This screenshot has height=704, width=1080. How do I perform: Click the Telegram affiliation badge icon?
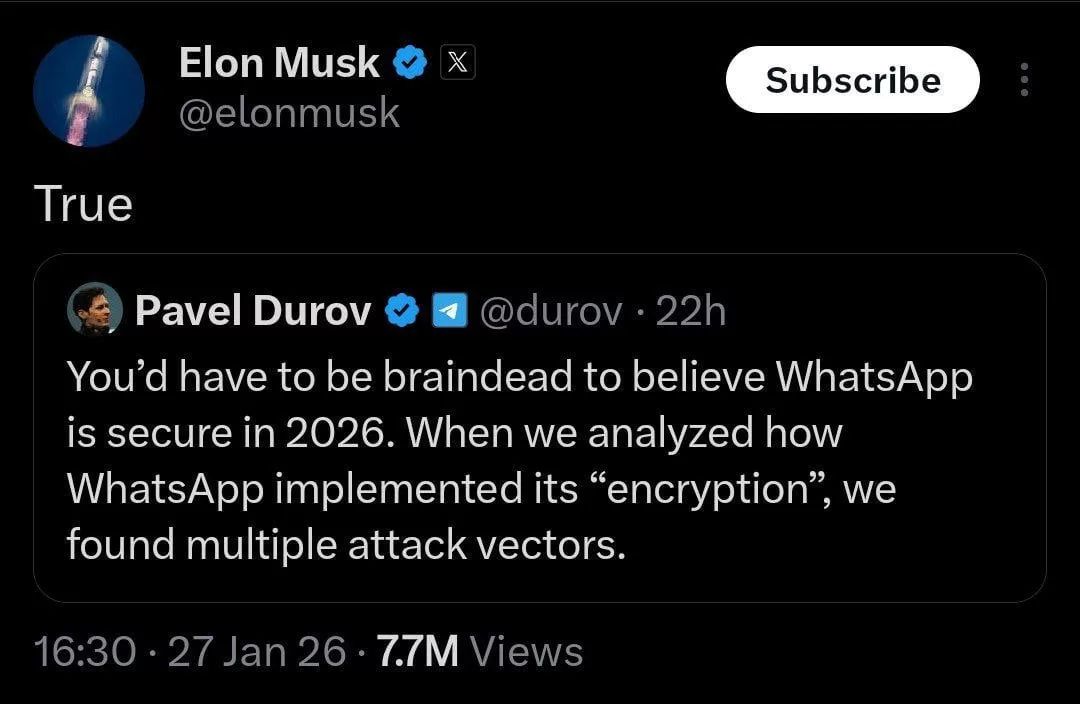click(x=447, y=312)
